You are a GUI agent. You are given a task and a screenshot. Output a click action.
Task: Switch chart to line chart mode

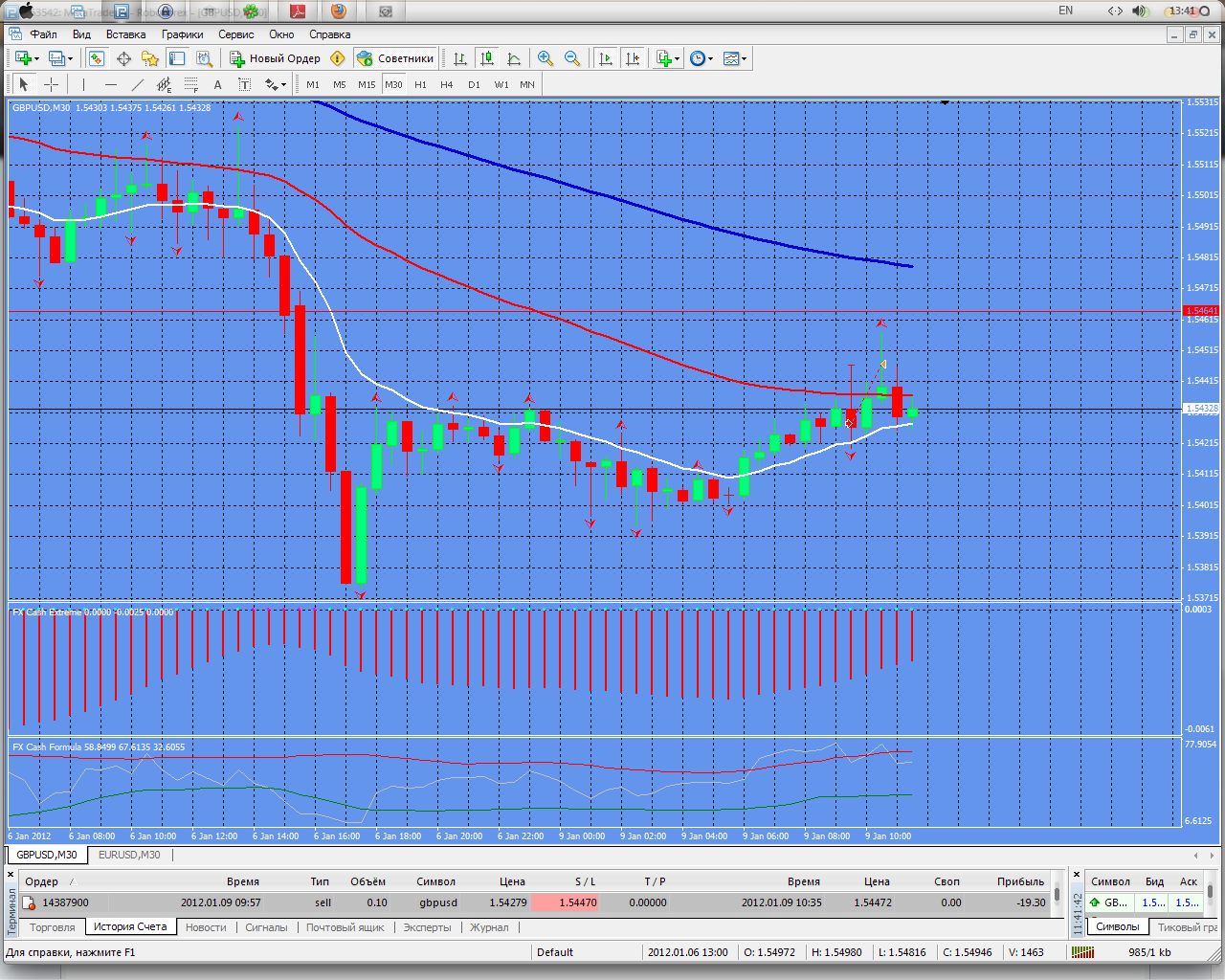(514, 58)
